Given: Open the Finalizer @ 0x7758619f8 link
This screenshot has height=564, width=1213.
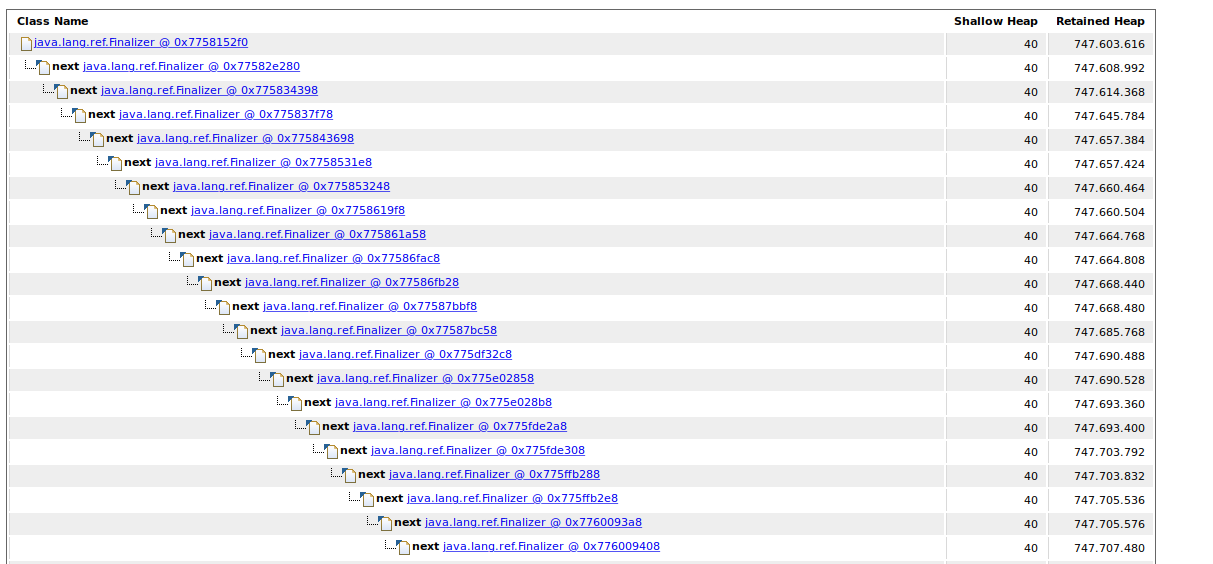Looking at the screenshot, I should (298, 210).
